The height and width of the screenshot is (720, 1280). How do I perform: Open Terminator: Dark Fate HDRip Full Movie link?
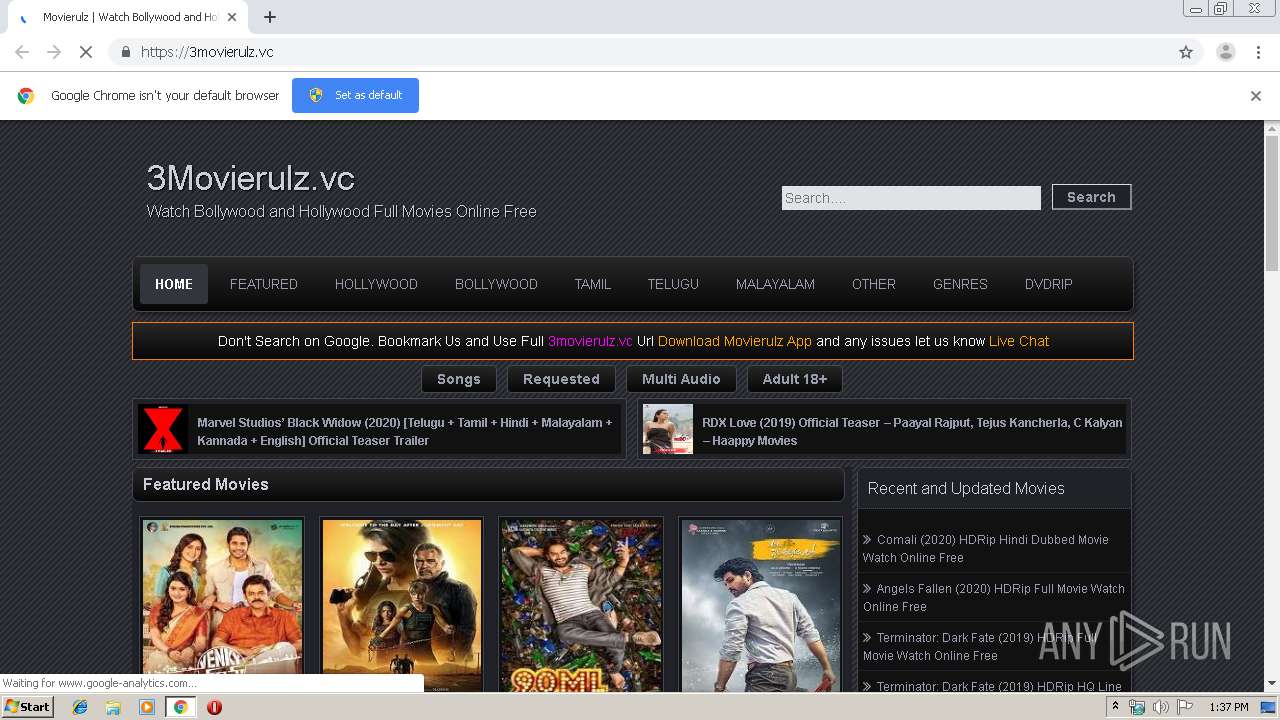[980, 646]
